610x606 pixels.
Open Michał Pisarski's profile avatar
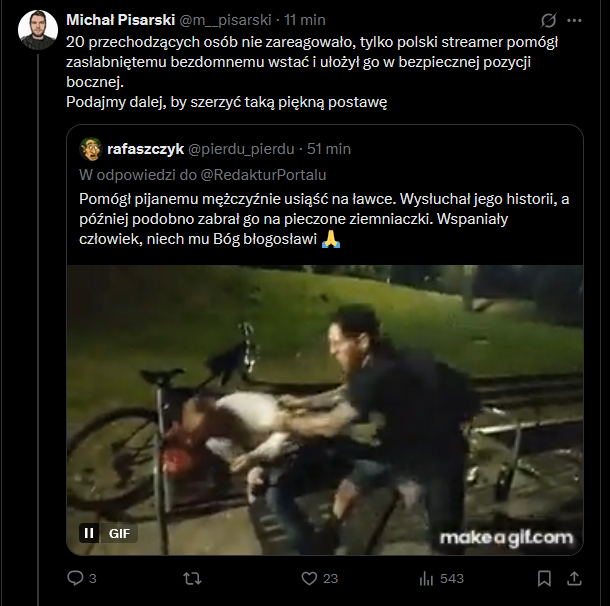38,30
